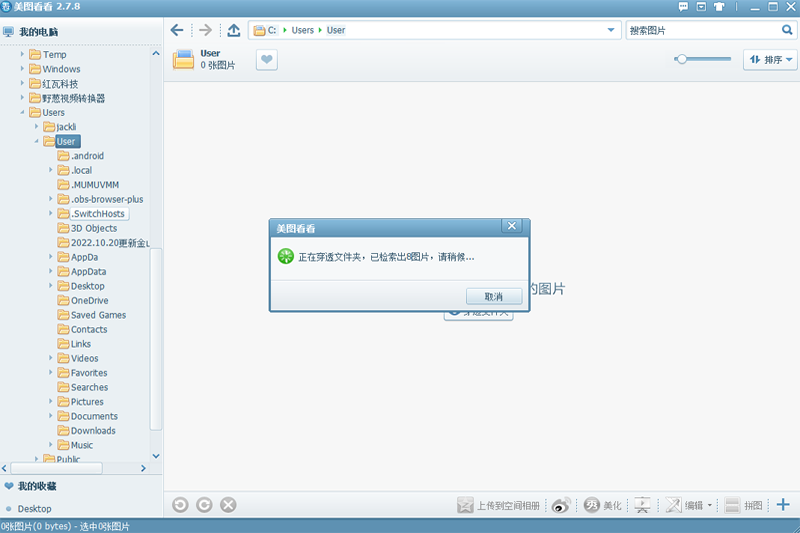
Task: Rotate image clockwise icon
Action: (204, 505)
